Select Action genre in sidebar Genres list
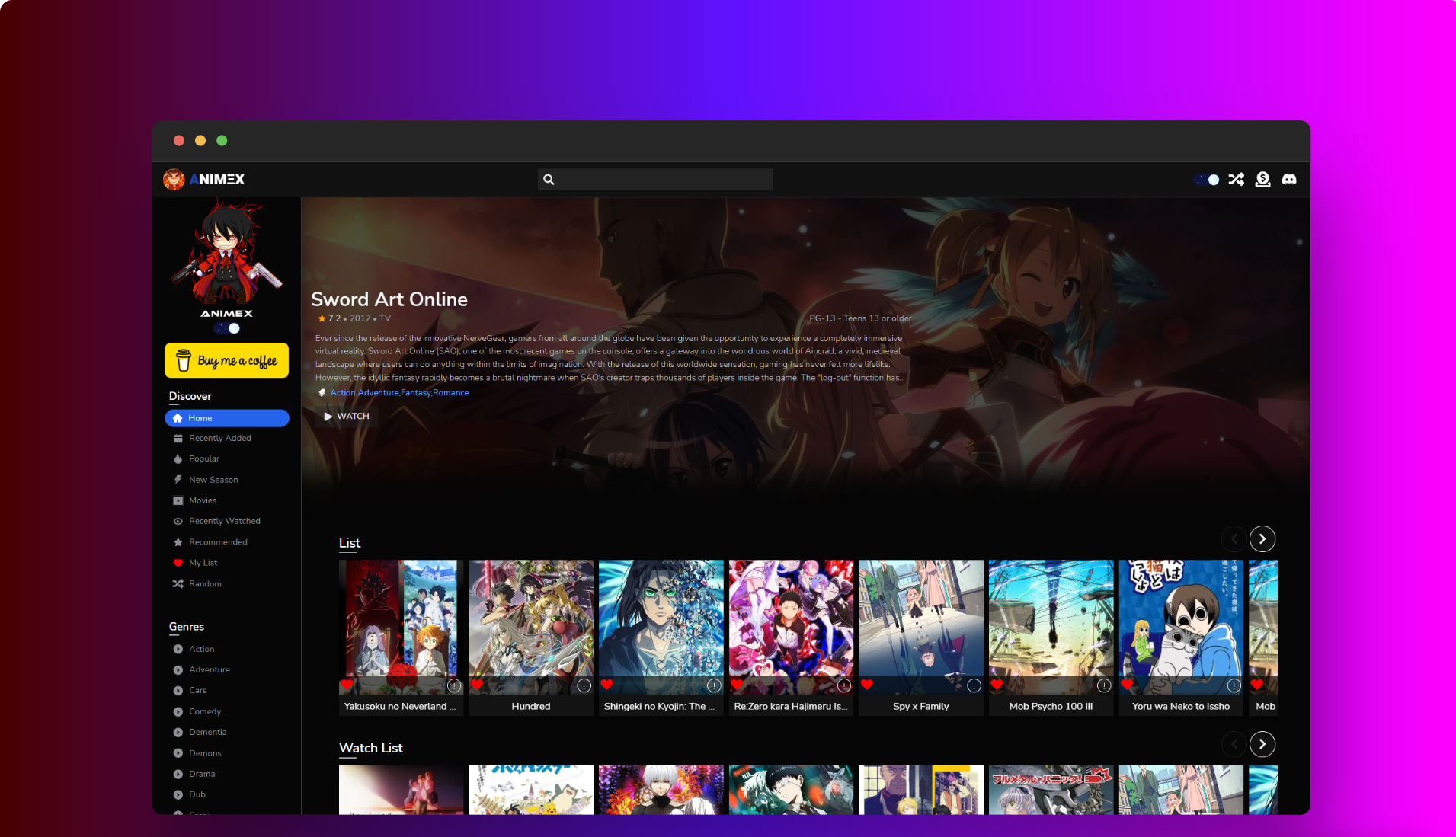 [x=201, y=650]
